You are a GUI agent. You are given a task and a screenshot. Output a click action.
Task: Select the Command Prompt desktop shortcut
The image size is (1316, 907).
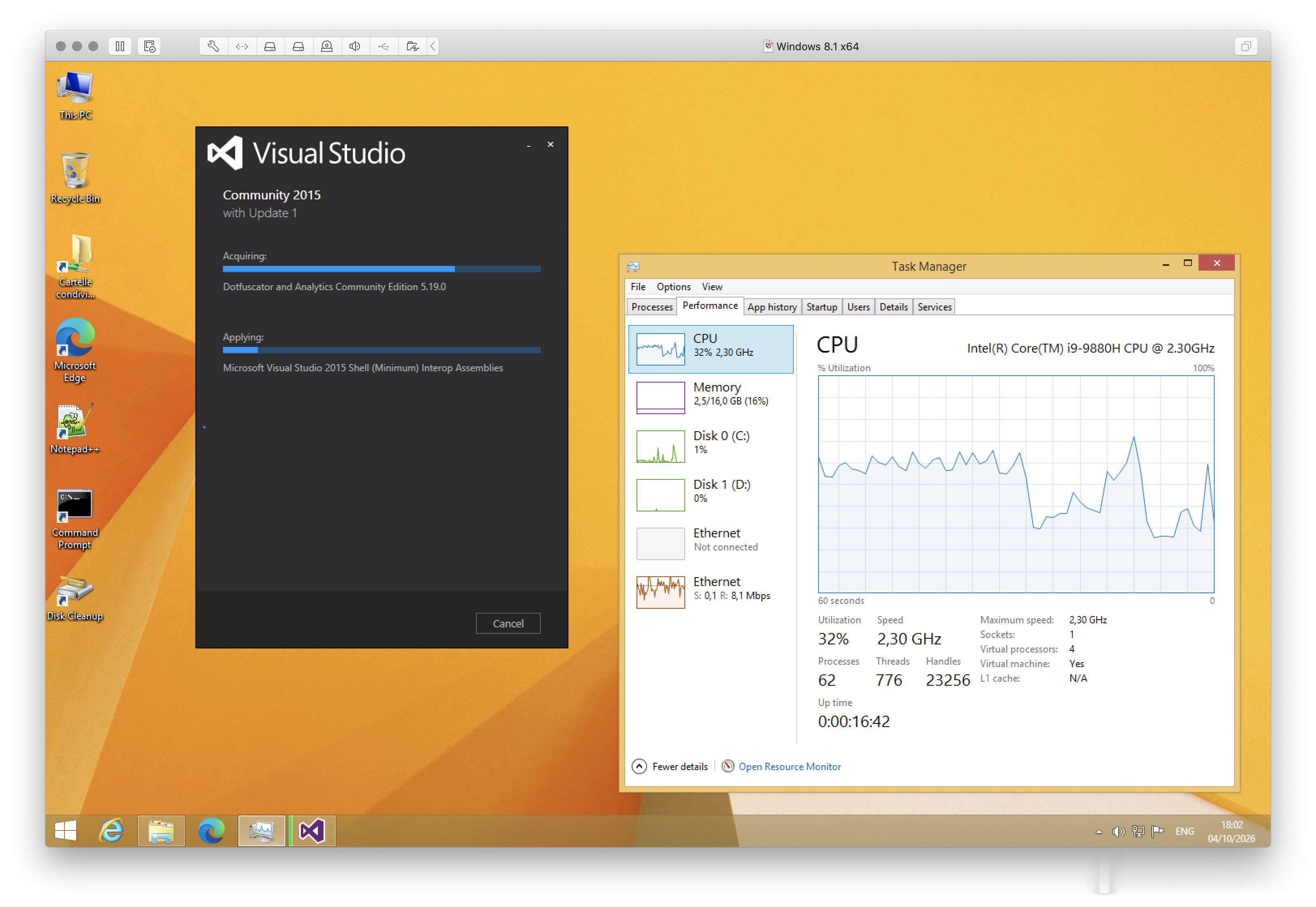pyautogui.click(x=75, y=520)
